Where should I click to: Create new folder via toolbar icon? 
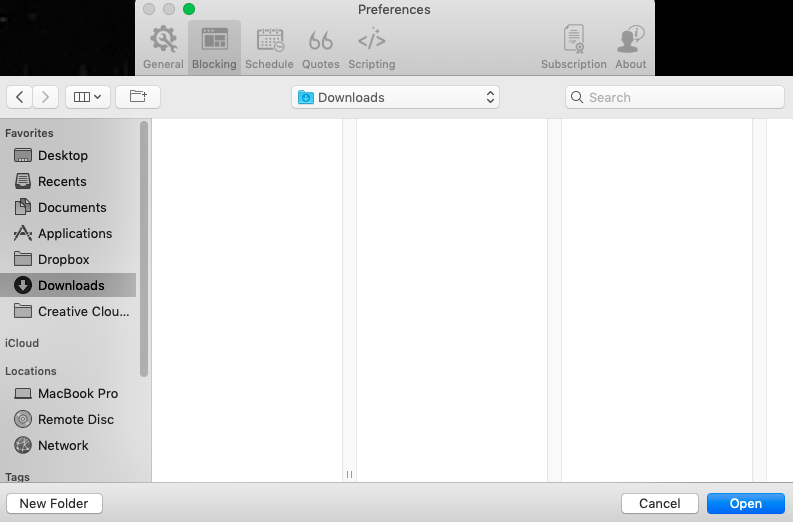[138, 97]
